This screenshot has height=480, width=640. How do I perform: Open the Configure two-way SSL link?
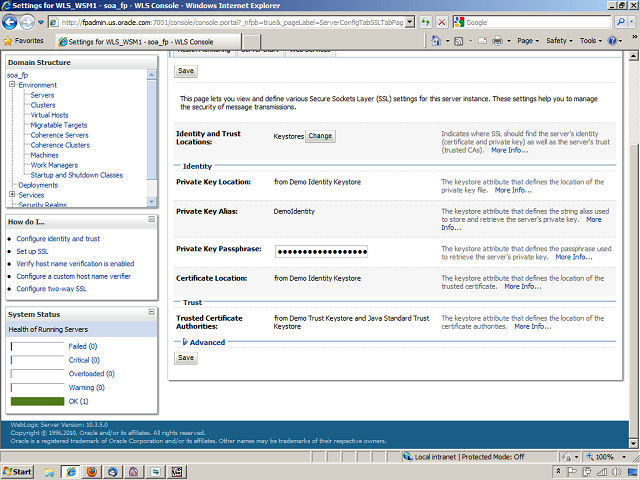coord(51,288)
